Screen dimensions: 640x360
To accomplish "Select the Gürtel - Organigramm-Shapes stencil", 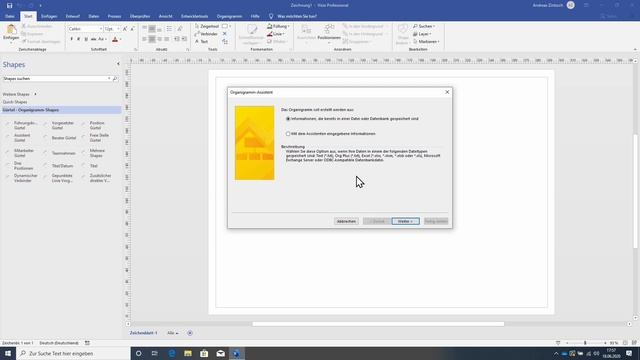I will click(61, 110).
